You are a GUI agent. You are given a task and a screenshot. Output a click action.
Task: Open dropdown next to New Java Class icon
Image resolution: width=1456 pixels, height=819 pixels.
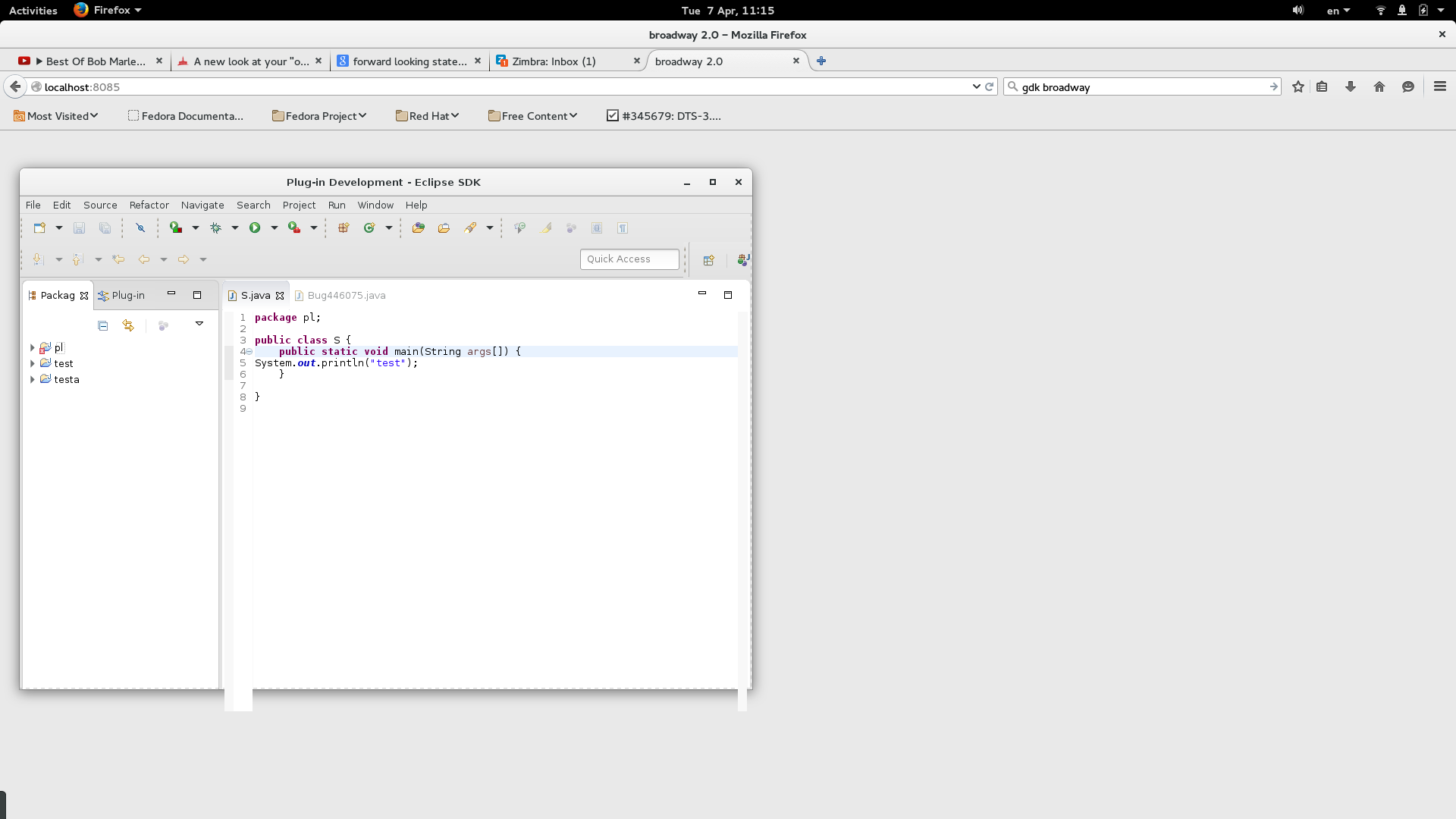pyautogui.click(x=388, y=227)
